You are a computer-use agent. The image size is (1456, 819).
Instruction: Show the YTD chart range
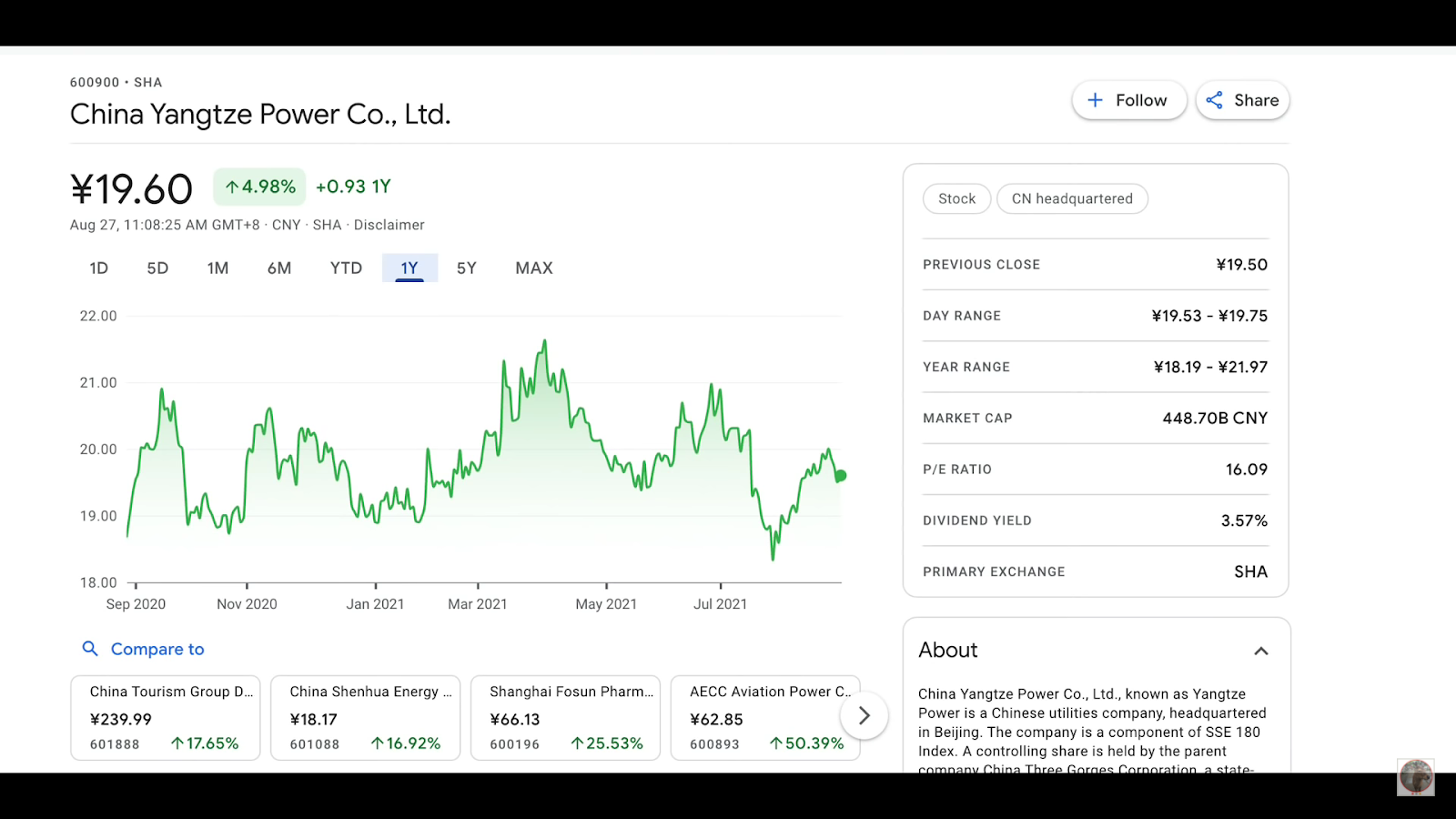346,268
